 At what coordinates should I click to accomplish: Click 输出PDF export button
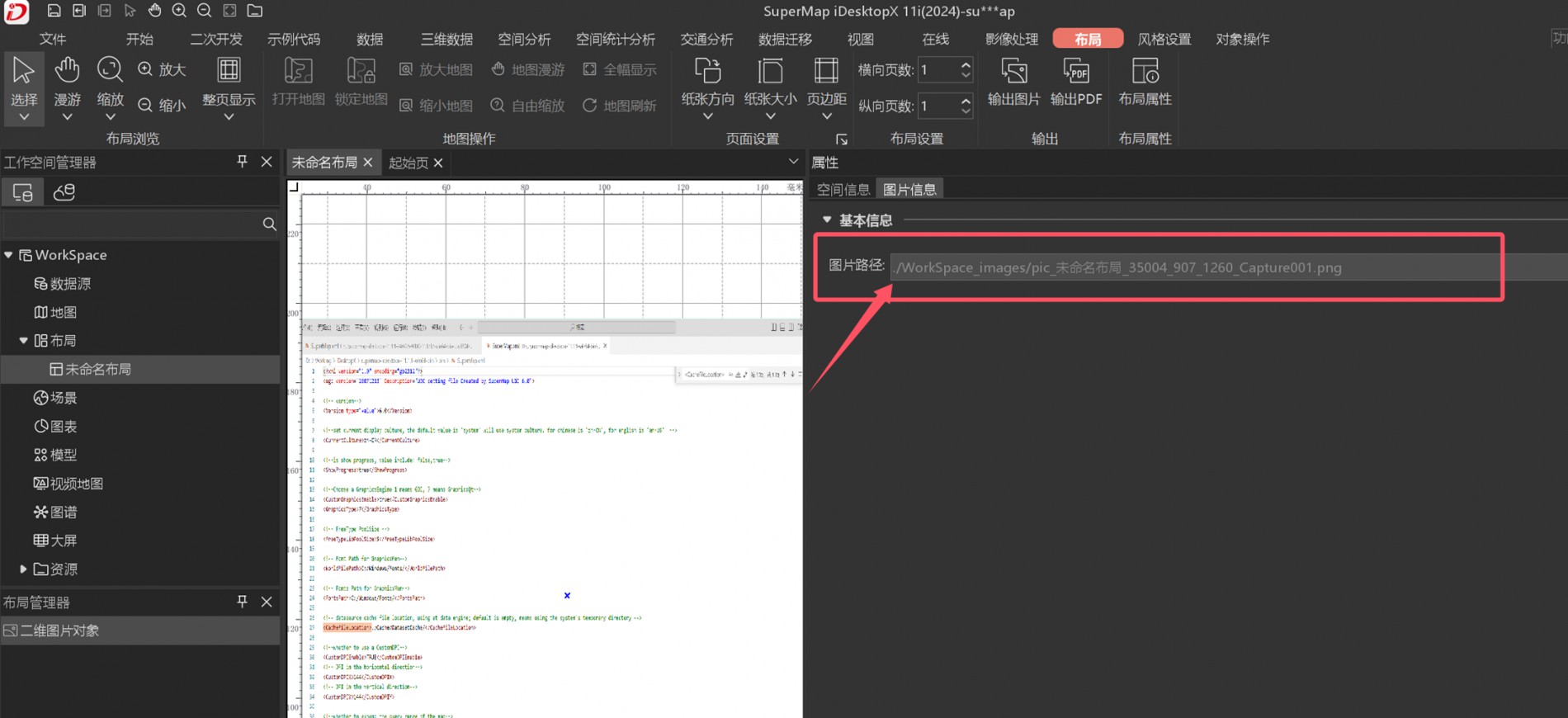pos(1076,81)
